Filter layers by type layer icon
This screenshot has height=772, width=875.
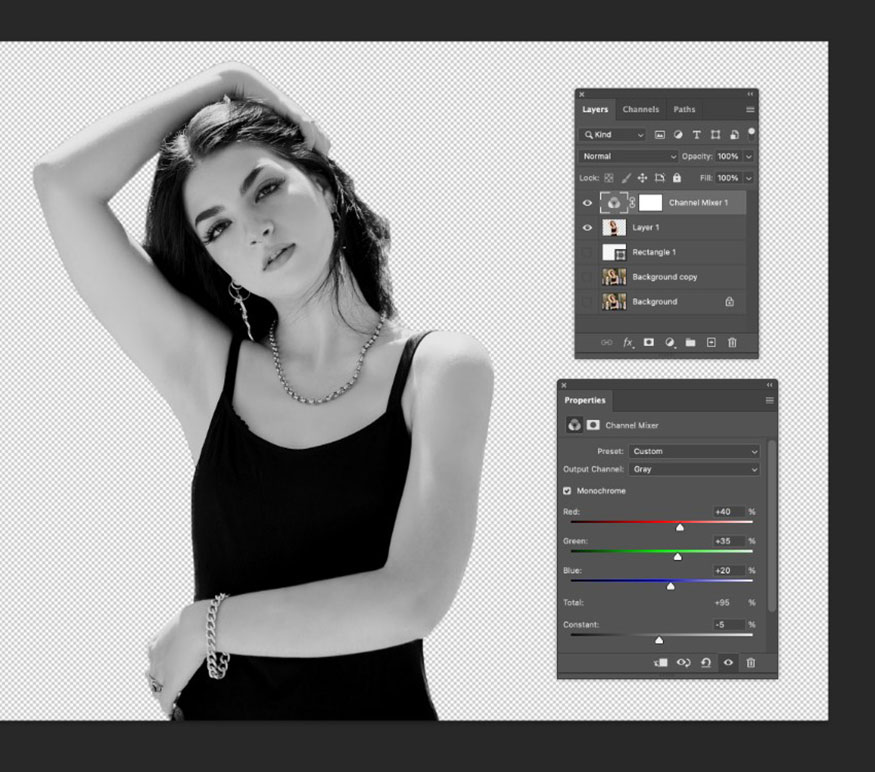[696, 135]
